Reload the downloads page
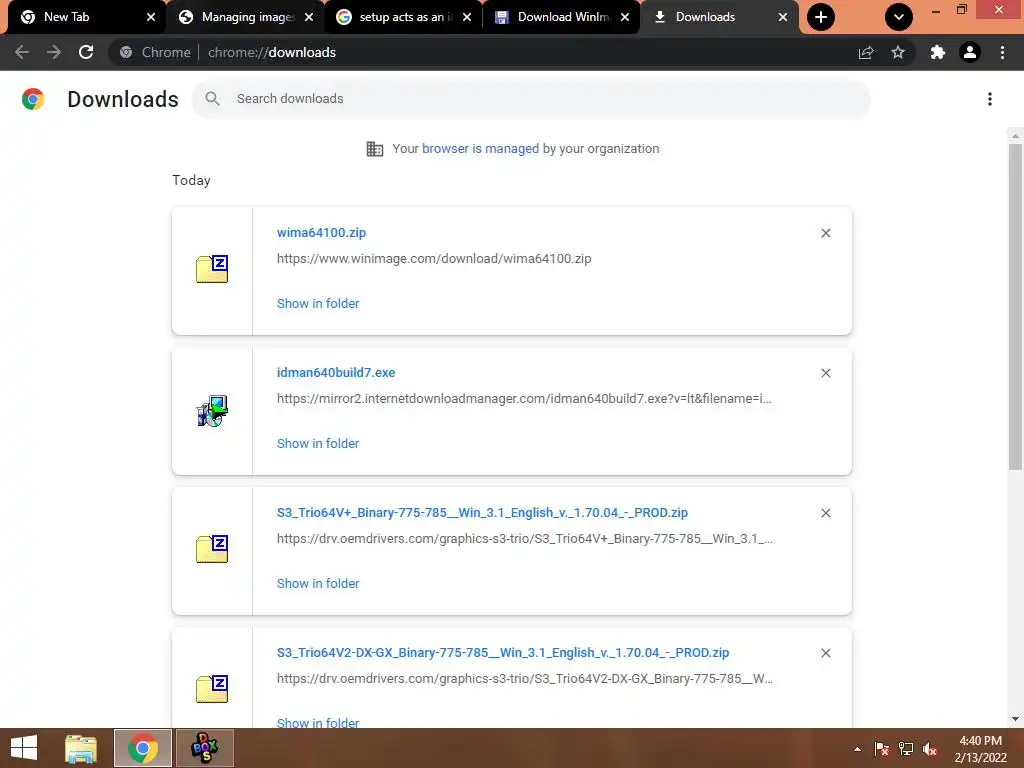This screenshot has width=1024, height=768. point(86,52)
